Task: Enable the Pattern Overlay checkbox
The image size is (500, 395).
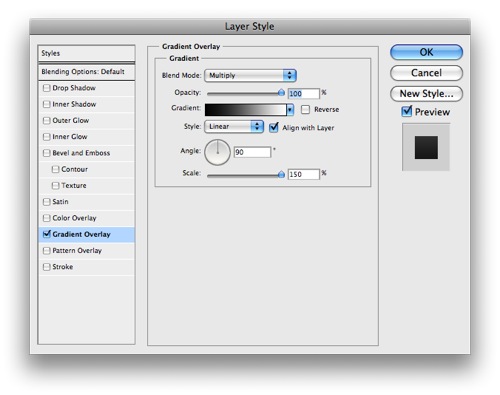Action: pyautogui.click(x=46, y=250)
